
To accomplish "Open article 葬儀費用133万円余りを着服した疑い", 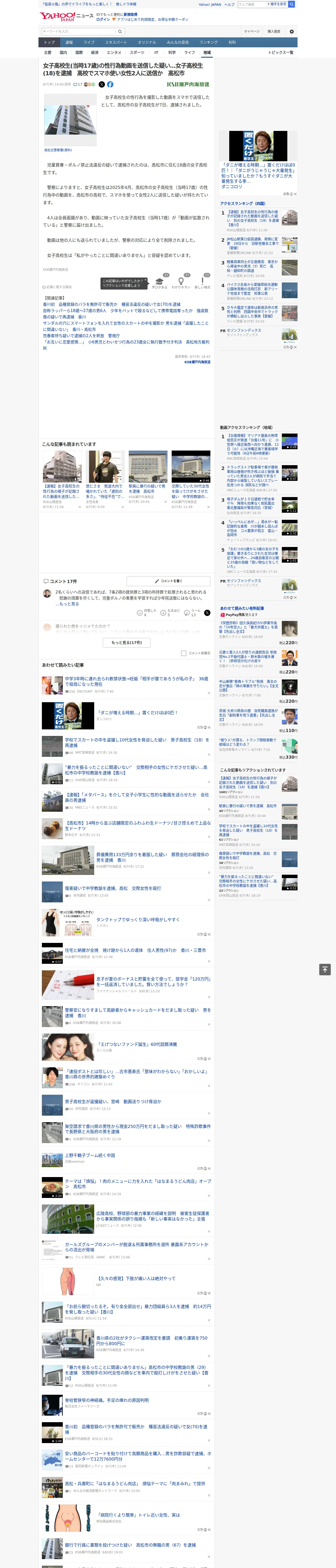I will coord(153,857).
